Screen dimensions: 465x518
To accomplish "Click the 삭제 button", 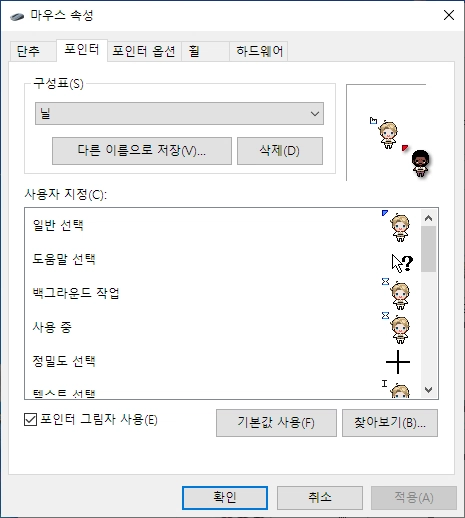I will [280, 151].
